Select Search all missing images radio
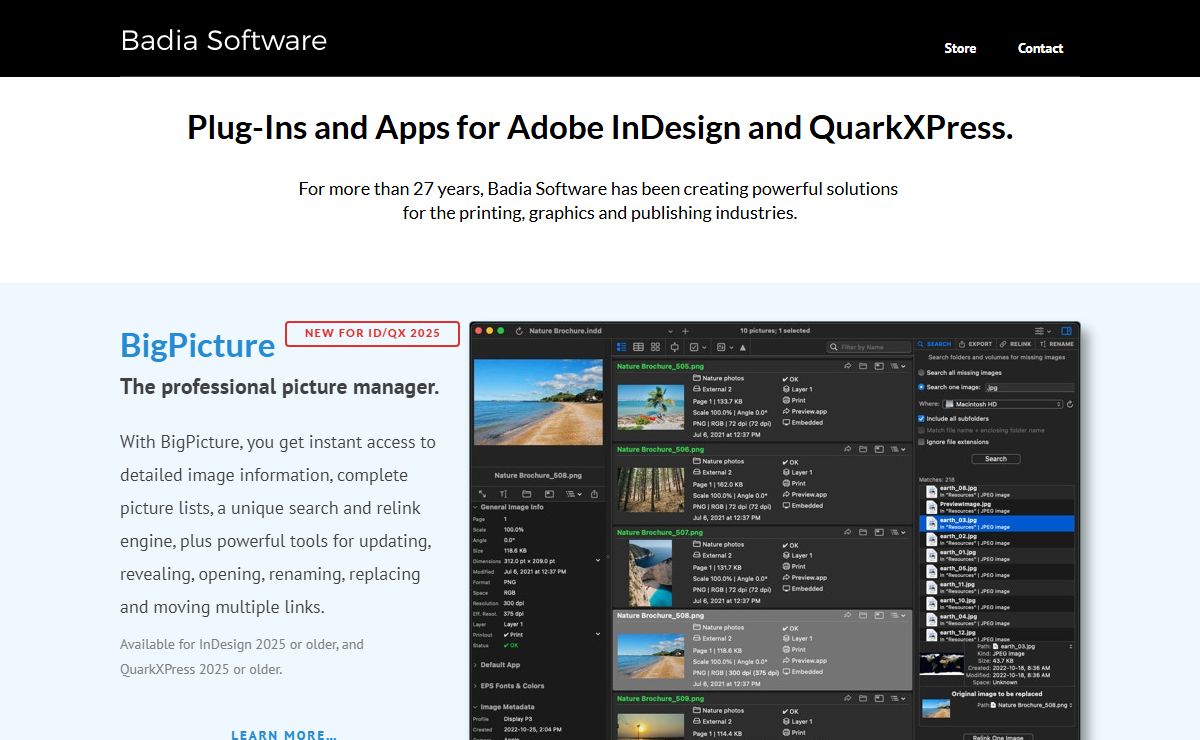This screenshot has height=740, width=1200. click(921, 373)
